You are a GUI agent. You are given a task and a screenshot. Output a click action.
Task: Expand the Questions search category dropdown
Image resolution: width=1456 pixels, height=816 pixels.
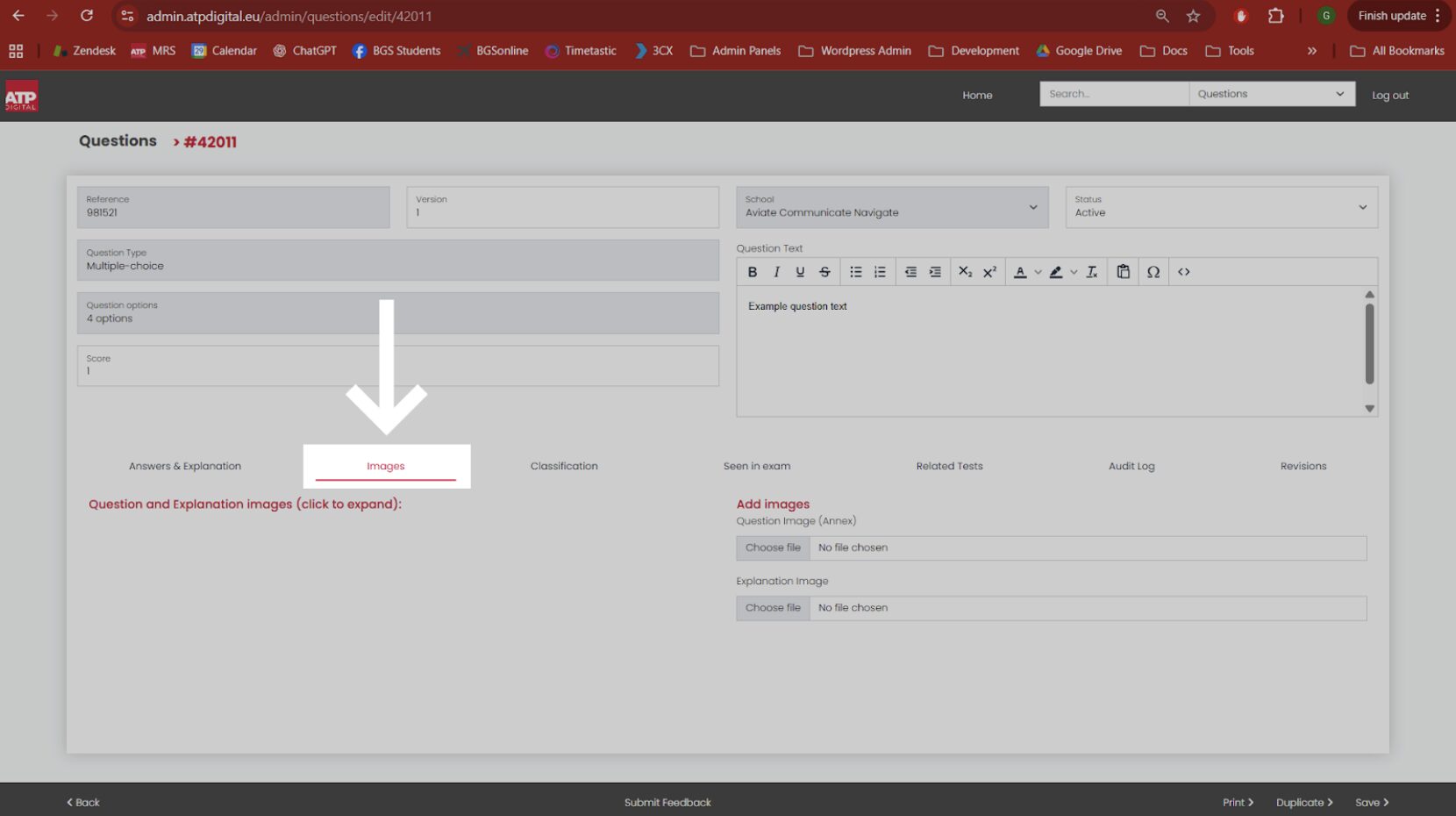click(x=1271, y=94)
